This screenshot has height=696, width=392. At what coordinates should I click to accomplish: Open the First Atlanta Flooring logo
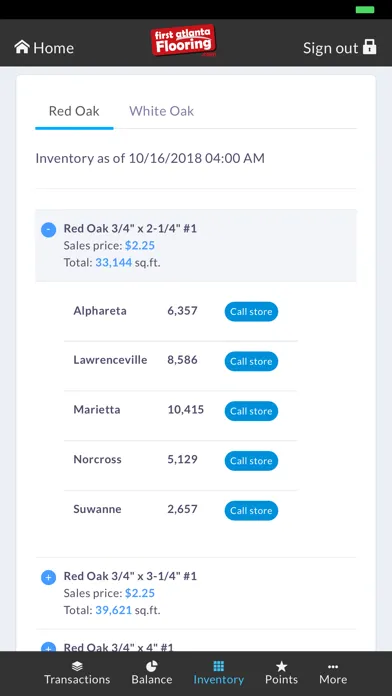click(183, 41)
